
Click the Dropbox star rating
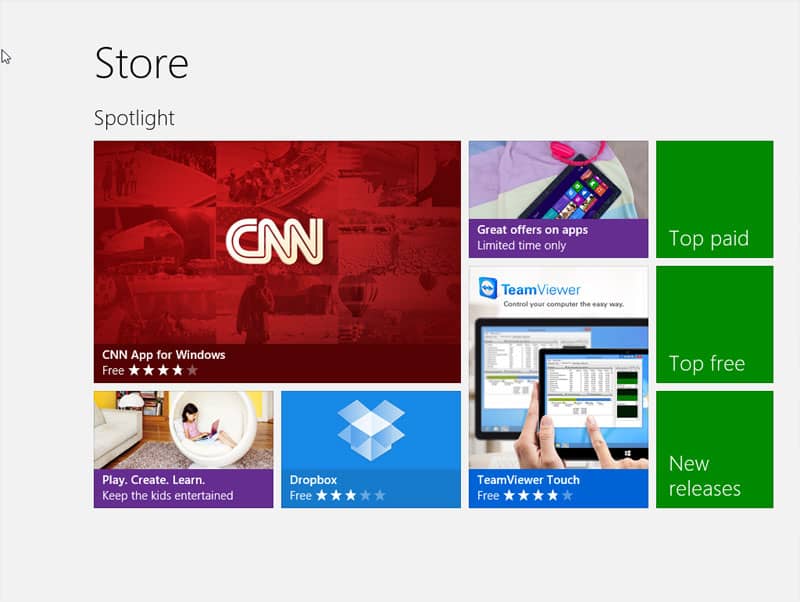[x=351, y=495]
